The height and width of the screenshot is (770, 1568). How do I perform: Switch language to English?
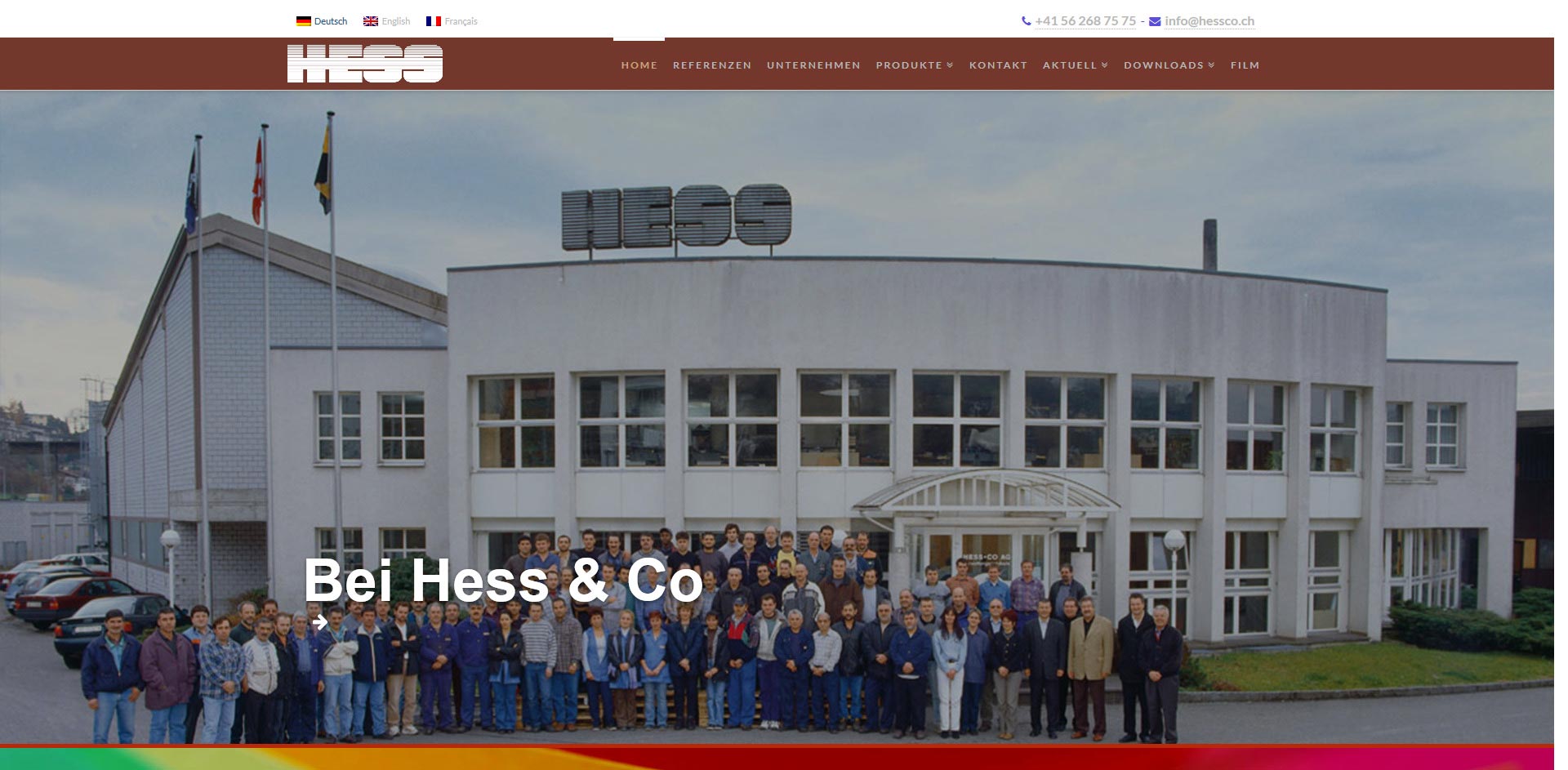pos(396,21)
